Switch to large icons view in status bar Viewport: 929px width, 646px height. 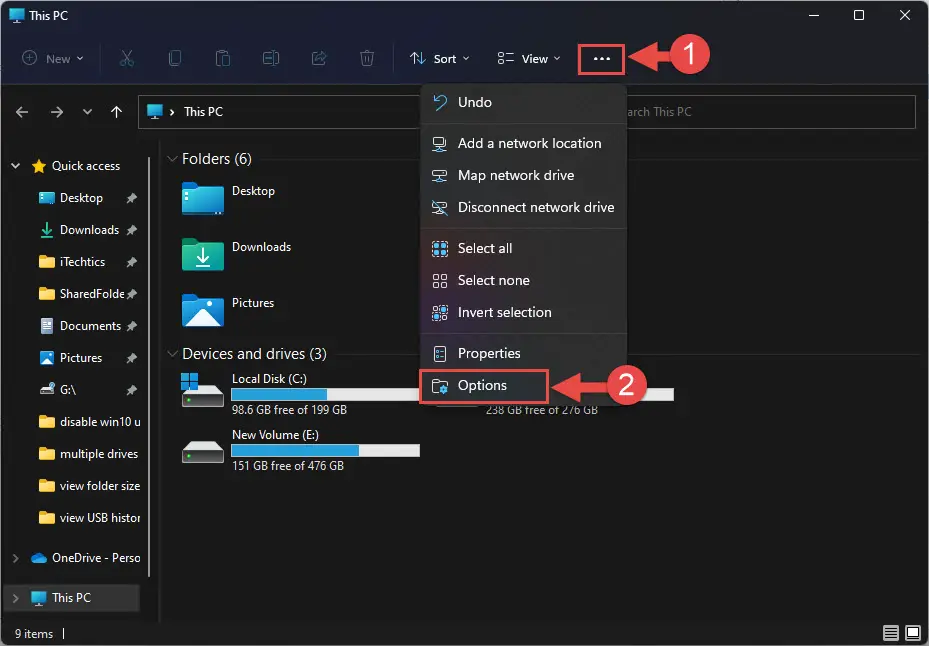(x=913, y=633)
